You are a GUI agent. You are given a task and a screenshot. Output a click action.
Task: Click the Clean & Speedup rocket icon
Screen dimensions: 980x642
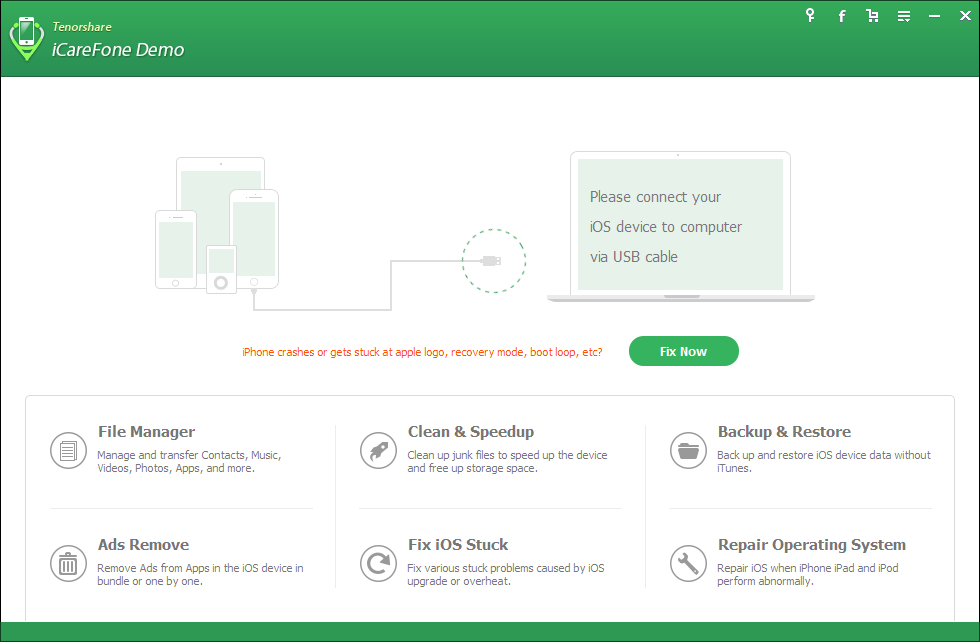[x=378, y=450]
